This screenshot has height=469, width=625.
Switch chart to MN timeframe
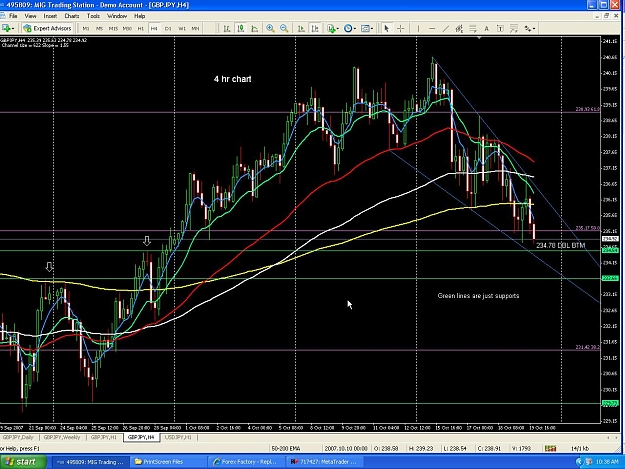pyautogui.click(x=195, y=28)
